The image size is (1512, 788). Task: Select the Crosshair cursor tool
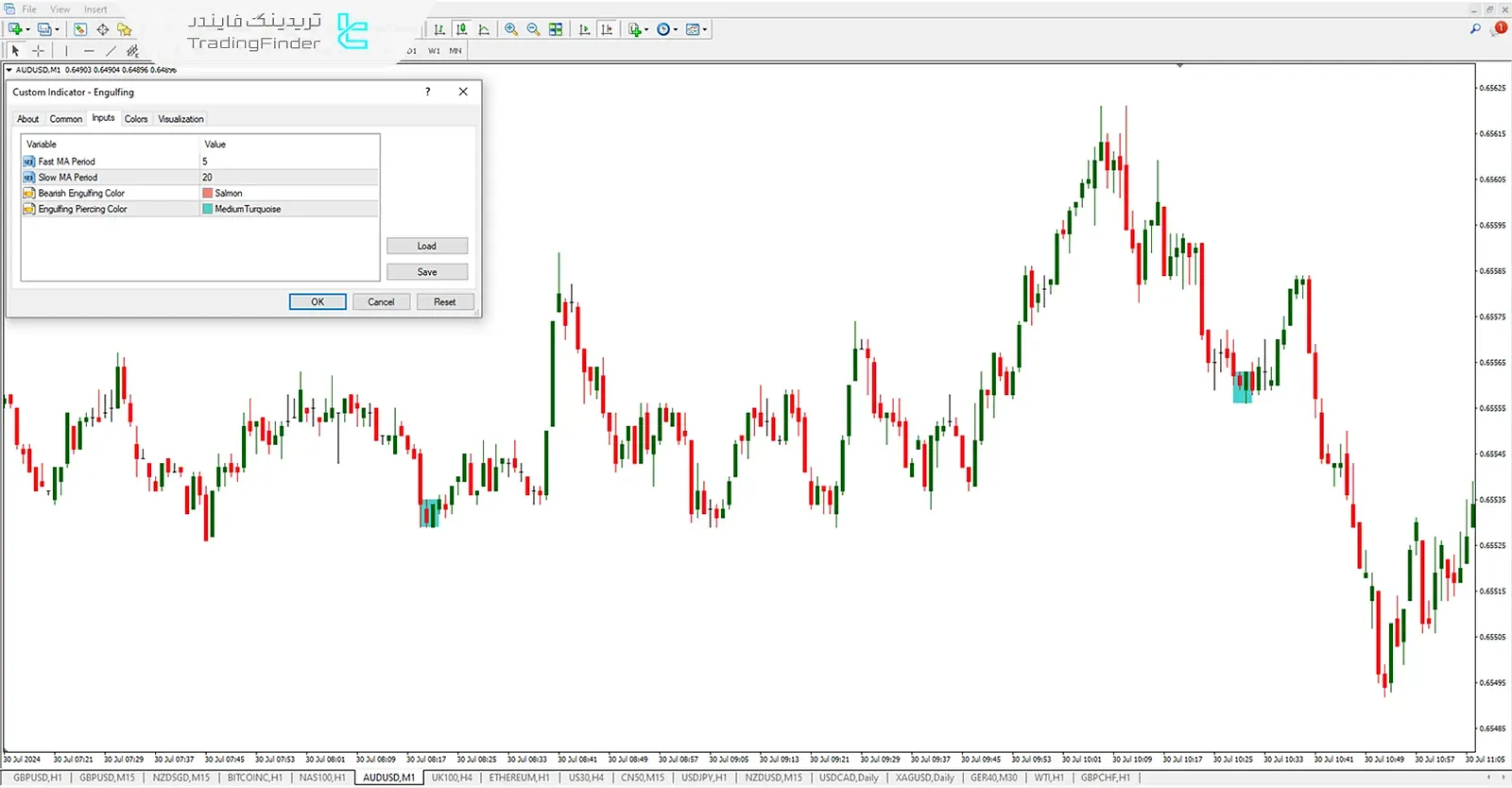tap(38, 51)
